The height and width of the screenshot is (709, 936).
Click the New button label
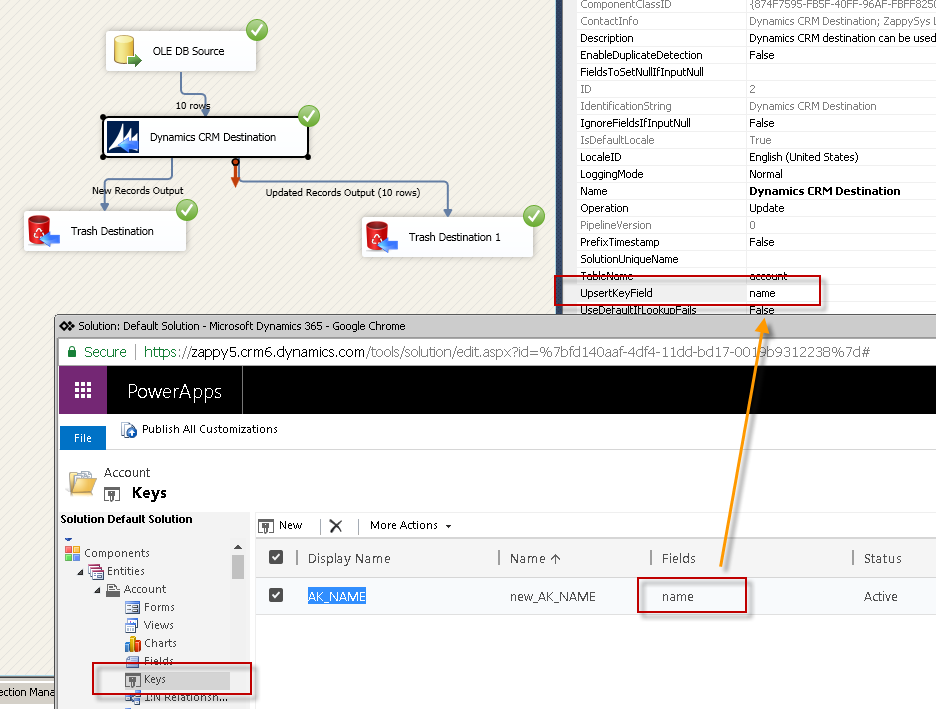tap(291, 525)
